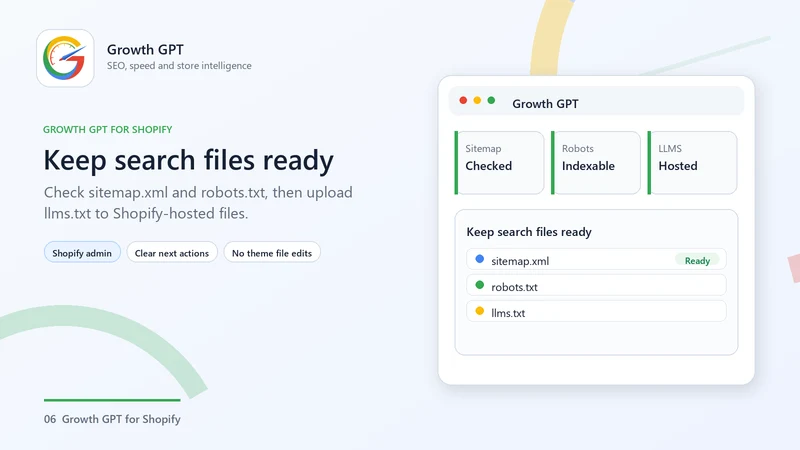This screenshot has width=800, height=450.
Task: Click the panel heading Keep search files ready
Action: coord(529,232)
